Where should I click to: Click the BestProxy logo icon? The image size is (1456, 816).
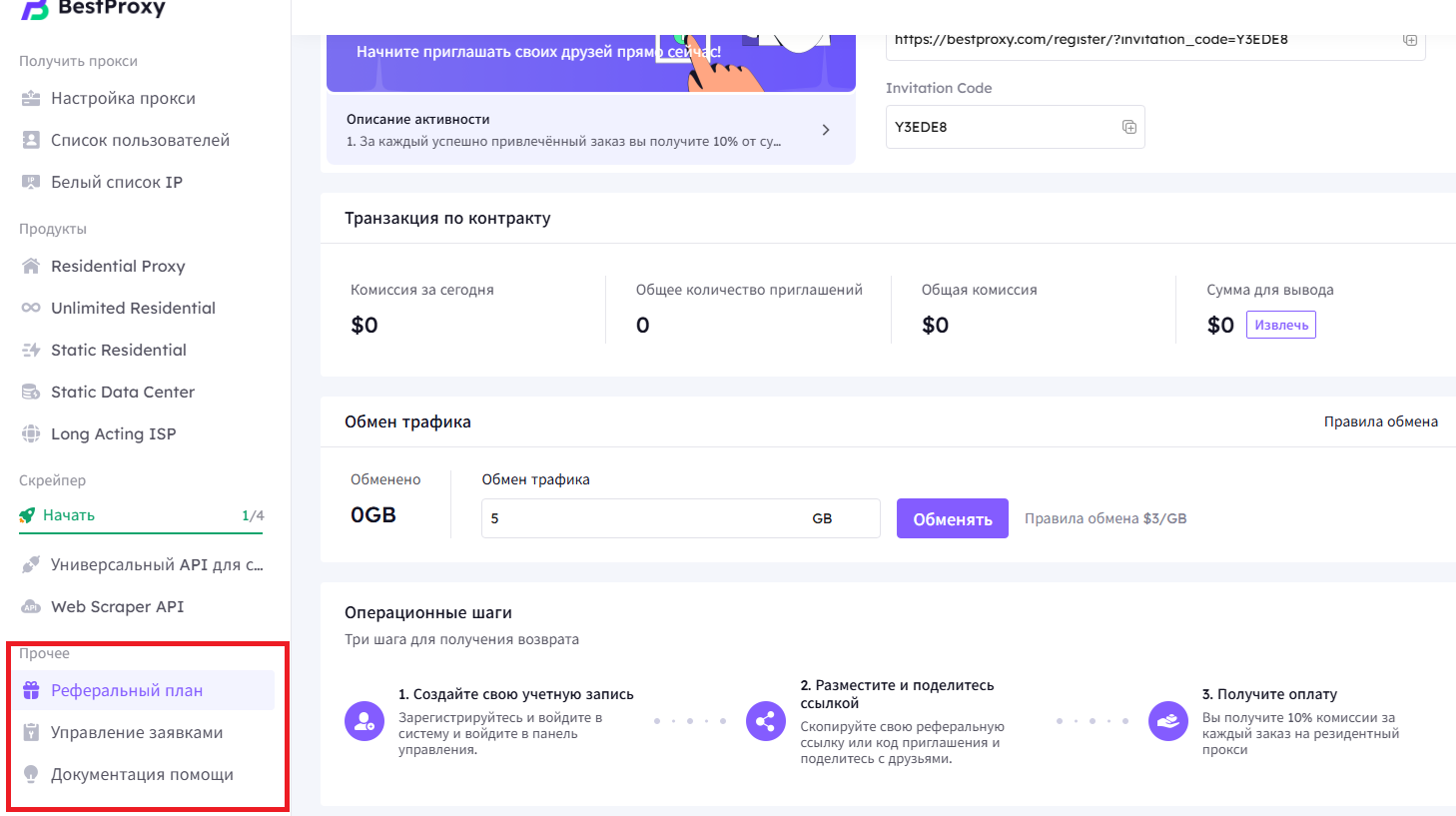pyautogui.click(x=35, y=9)
